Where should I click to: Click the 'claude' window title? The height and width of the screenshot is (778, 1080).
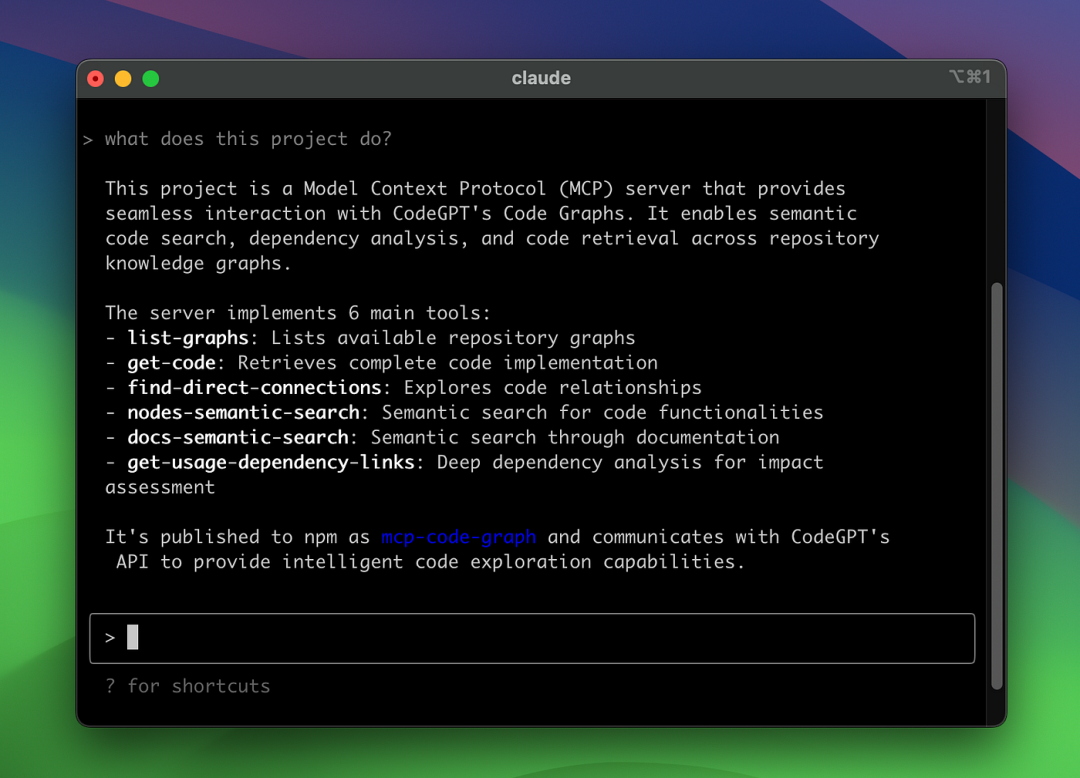point(541,78)
